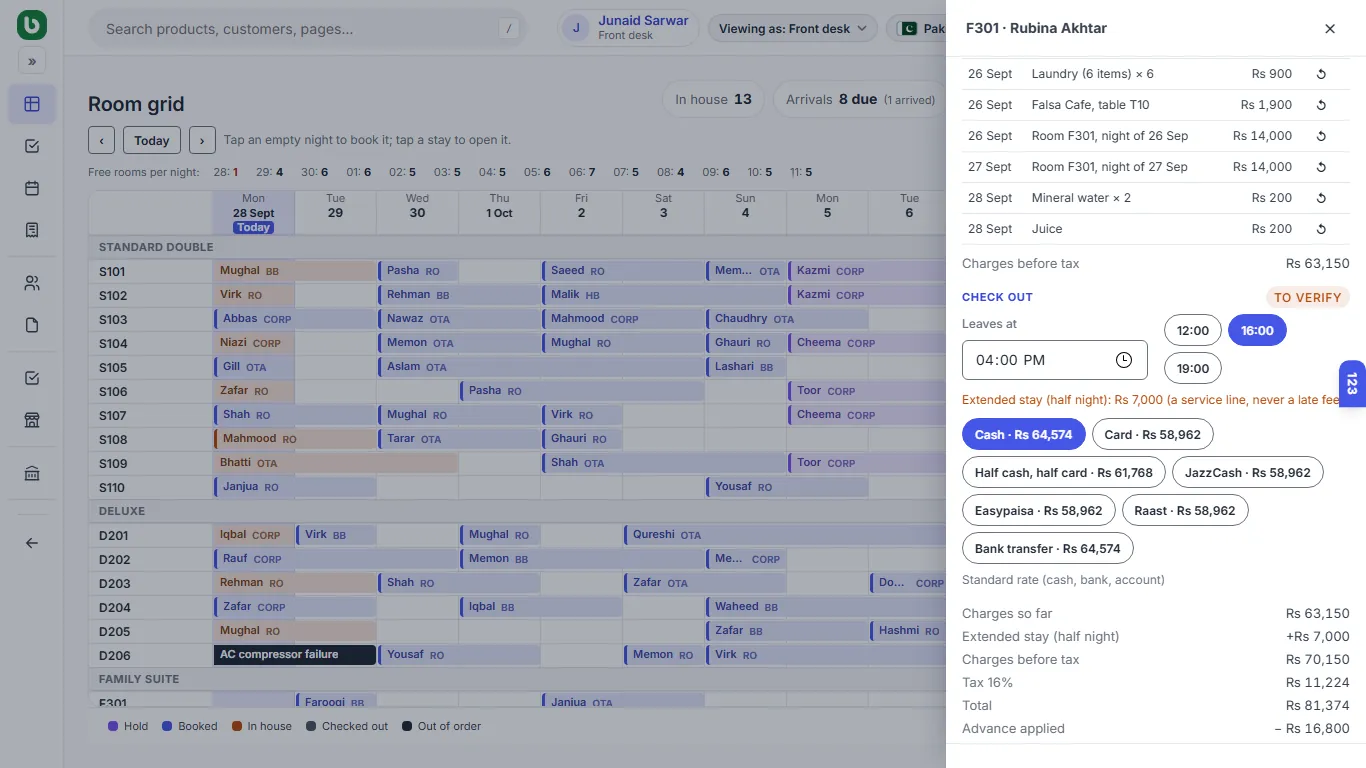Expand the sidebar with the double chevron

click(32, 62)
